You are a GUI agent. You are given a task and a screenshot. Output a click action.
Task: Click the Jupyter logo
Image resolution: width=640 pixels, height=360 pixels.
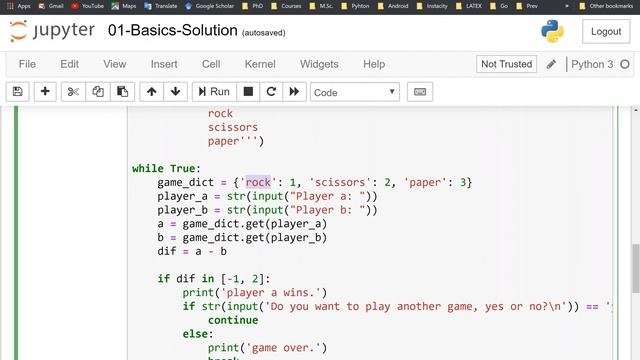[52, 31]
